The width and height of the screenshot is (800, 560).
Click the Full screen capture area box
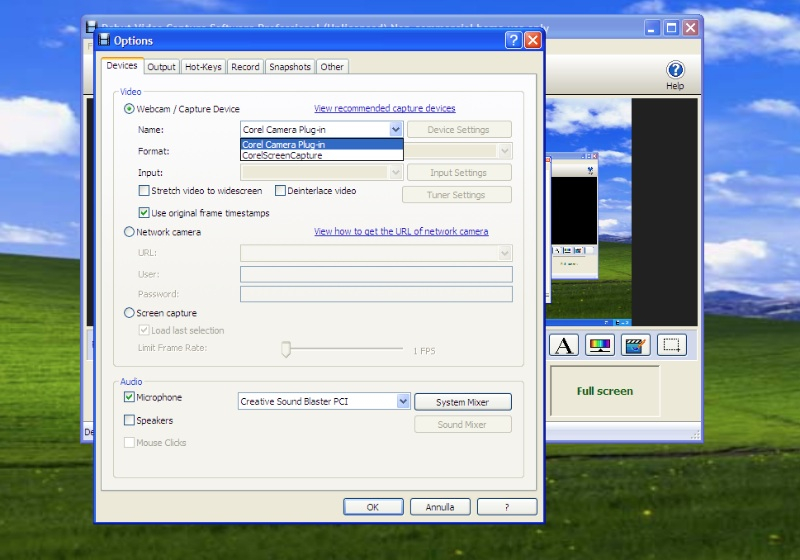coord(605,391)
